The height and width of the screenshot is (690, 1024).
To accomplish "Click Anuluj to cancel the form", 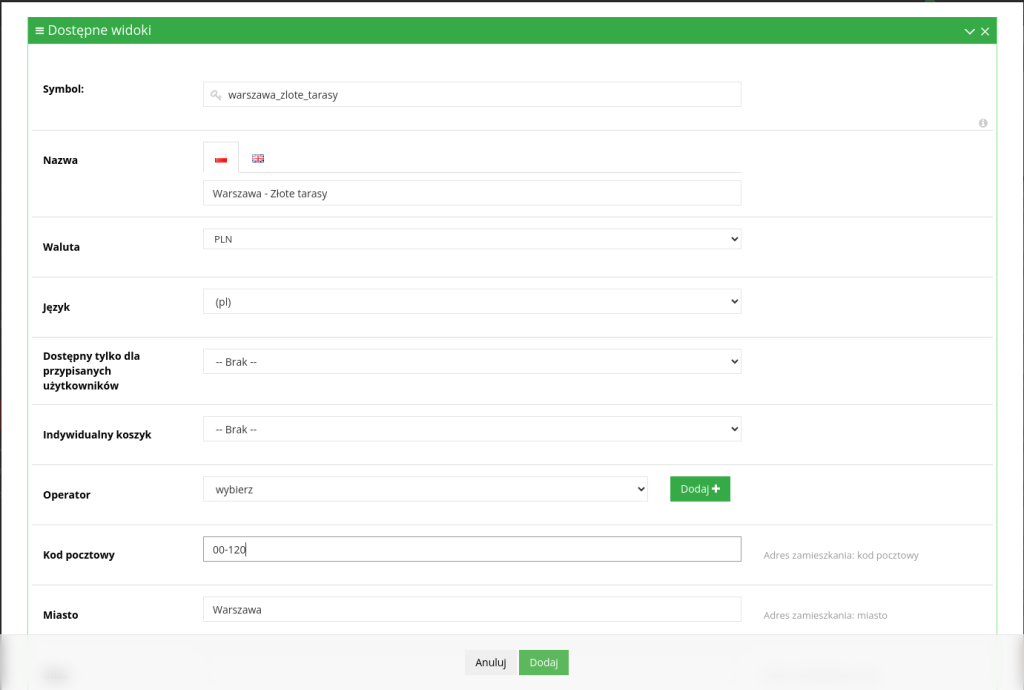I will pos(491,662).
